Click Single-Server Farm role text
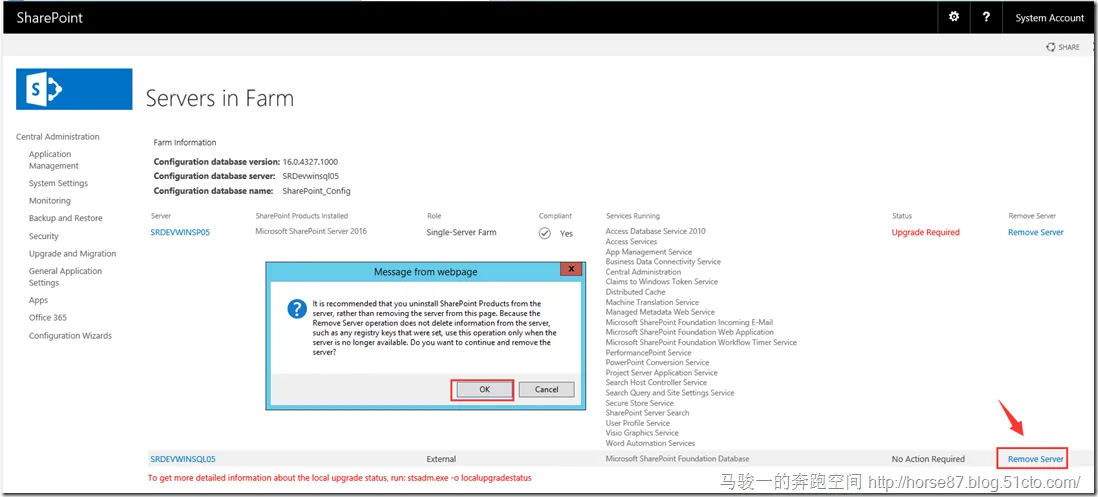Screen dimensions: 1098x497 pyautogui.click(x=461, y=232)
